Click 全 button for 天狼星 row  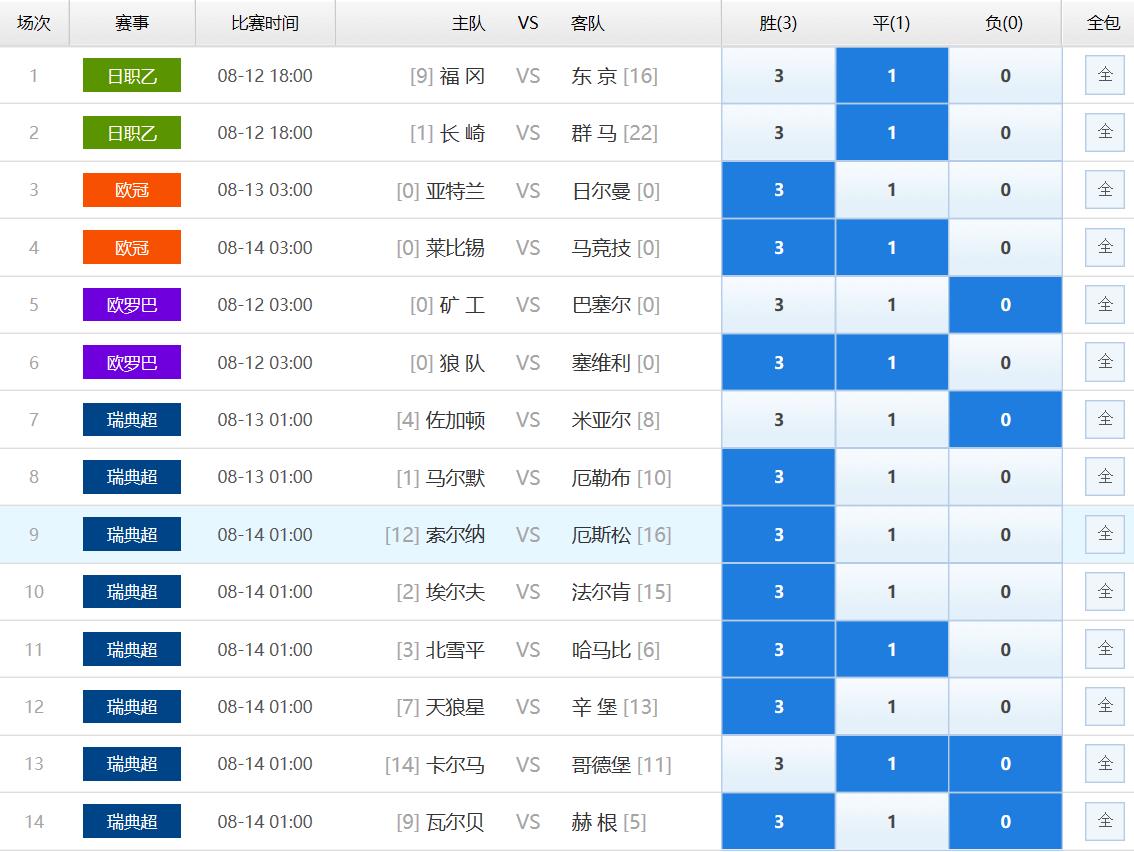point(1104,707)
